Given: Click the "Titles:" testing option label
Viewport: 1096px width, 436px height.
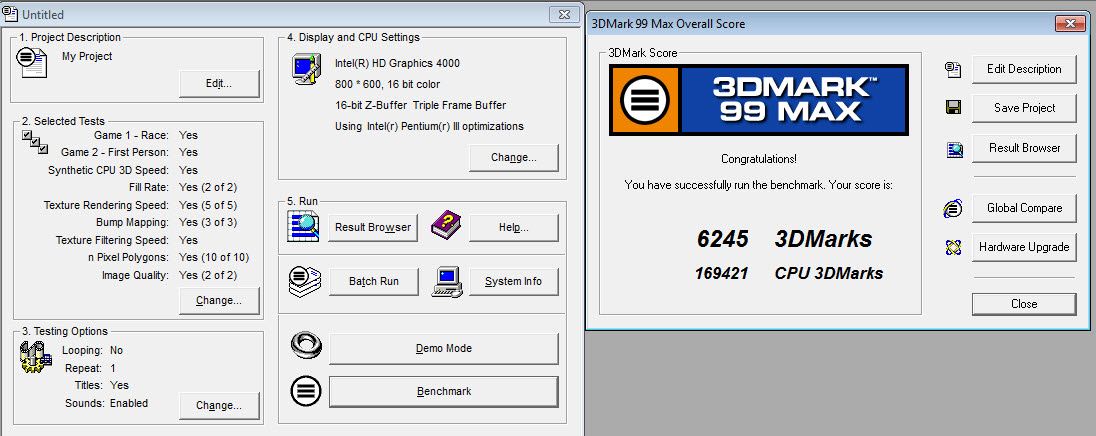Looking at the screenshot, I should tap(89, 386).
